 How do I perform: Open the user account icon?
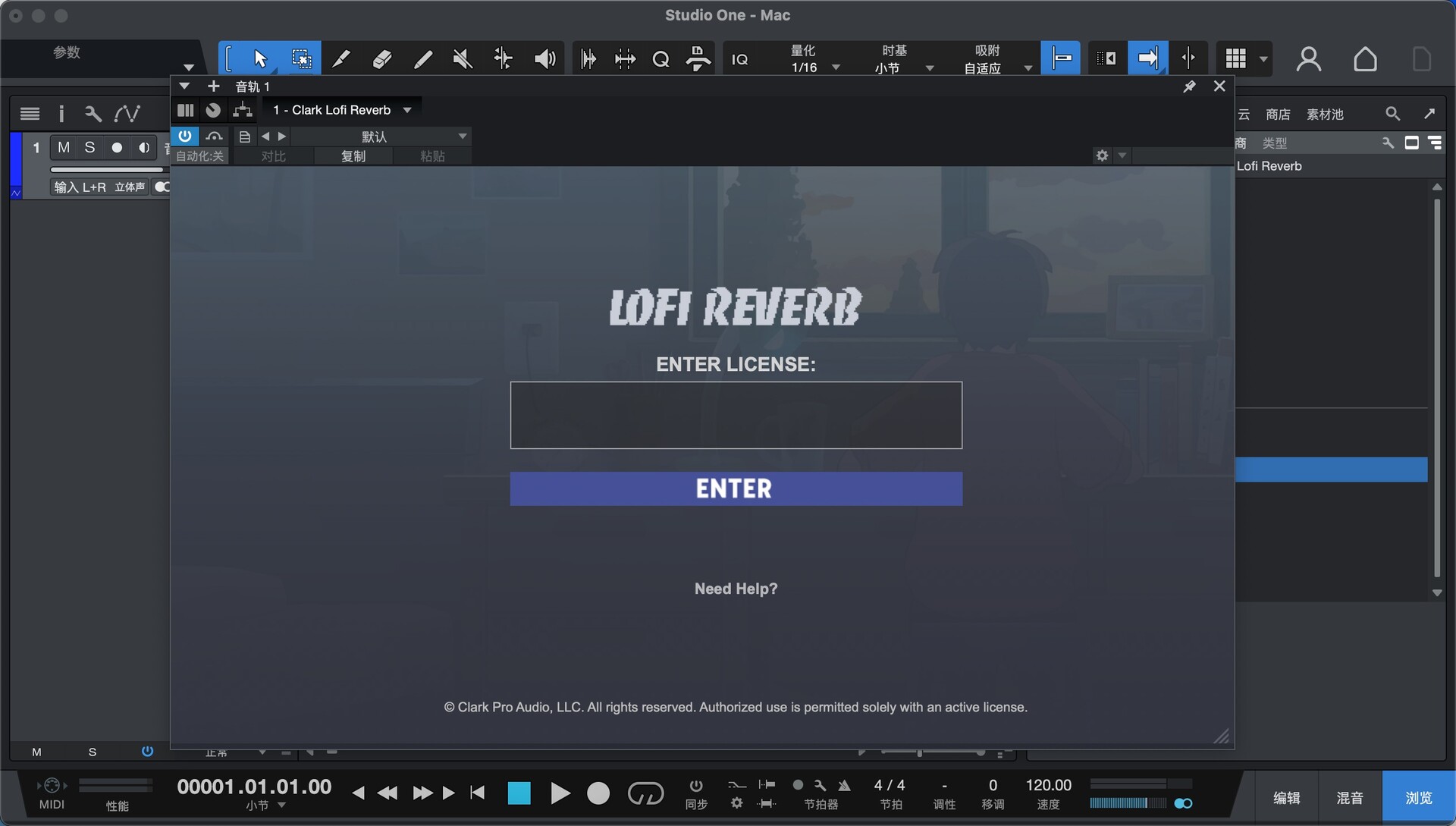1308,58
